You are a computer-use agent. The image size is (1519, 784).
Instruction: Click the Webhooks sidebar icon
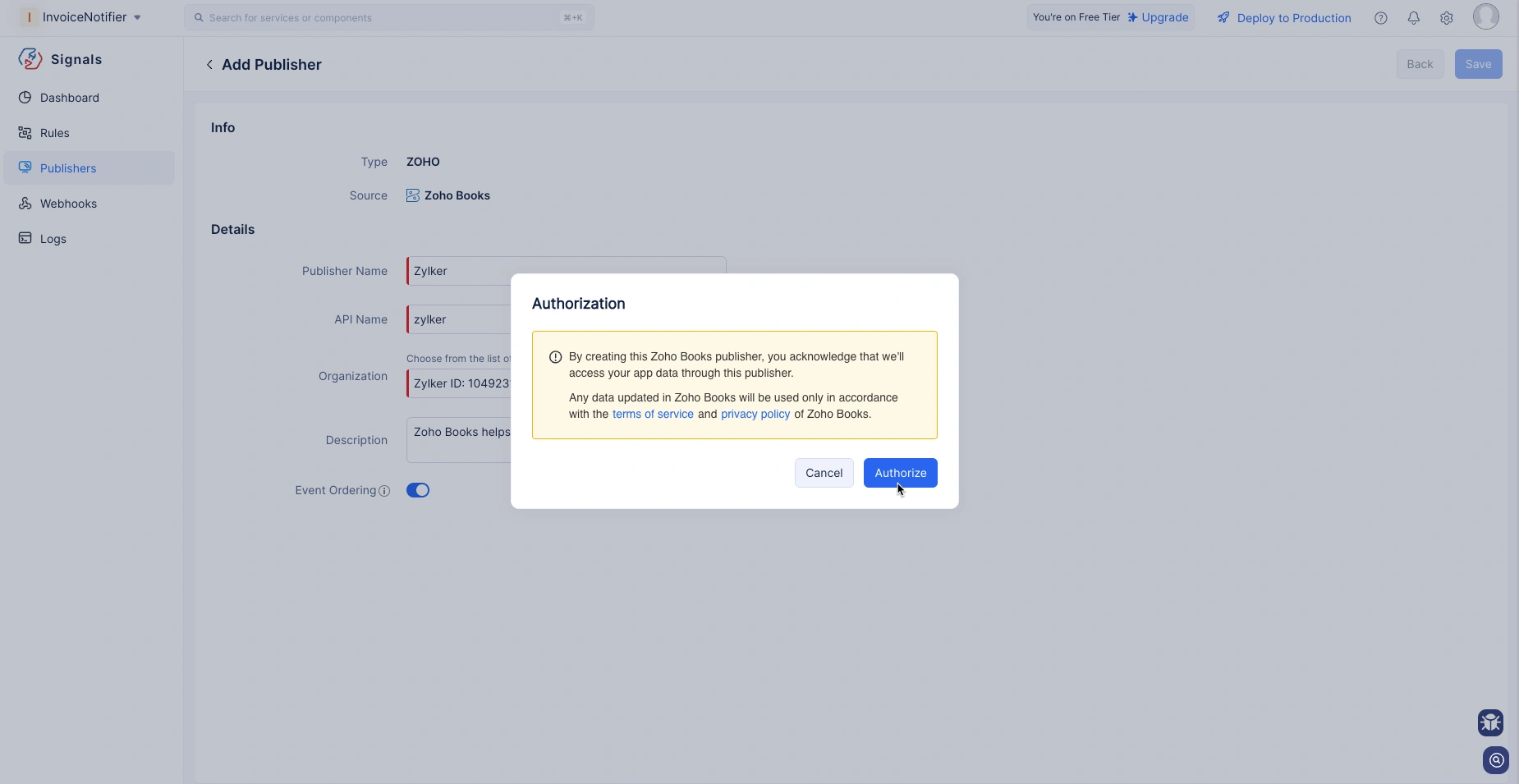pyautogui.click(x=25, y=204)
